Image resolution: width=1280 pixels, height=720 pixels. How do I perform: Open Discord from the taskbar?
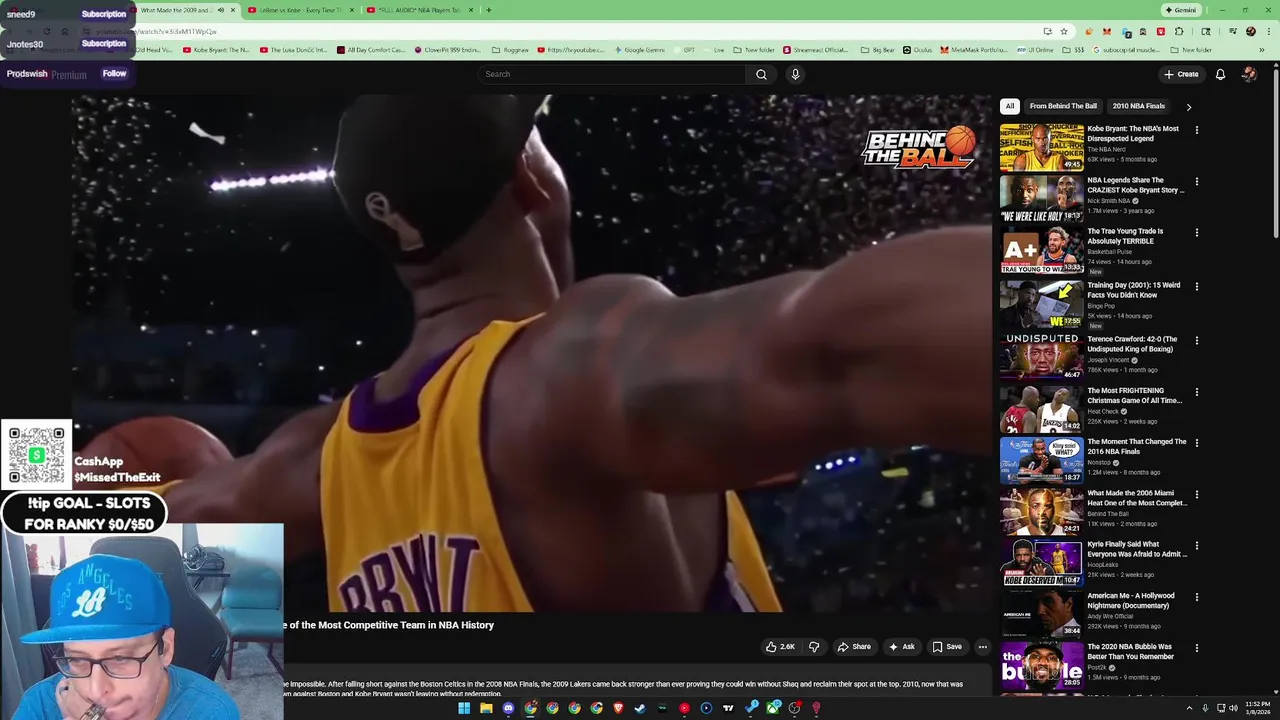click(x=508, y=708)
